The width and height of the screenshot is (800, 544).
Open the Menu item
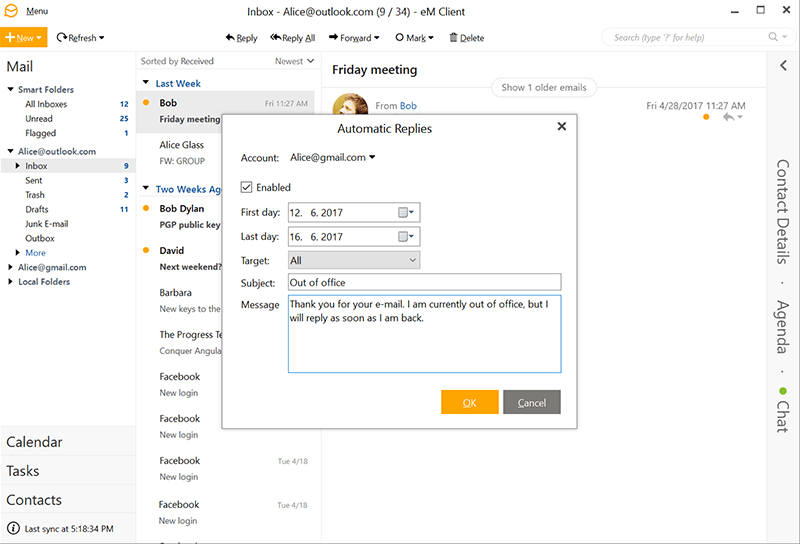(x=37, y=11)
